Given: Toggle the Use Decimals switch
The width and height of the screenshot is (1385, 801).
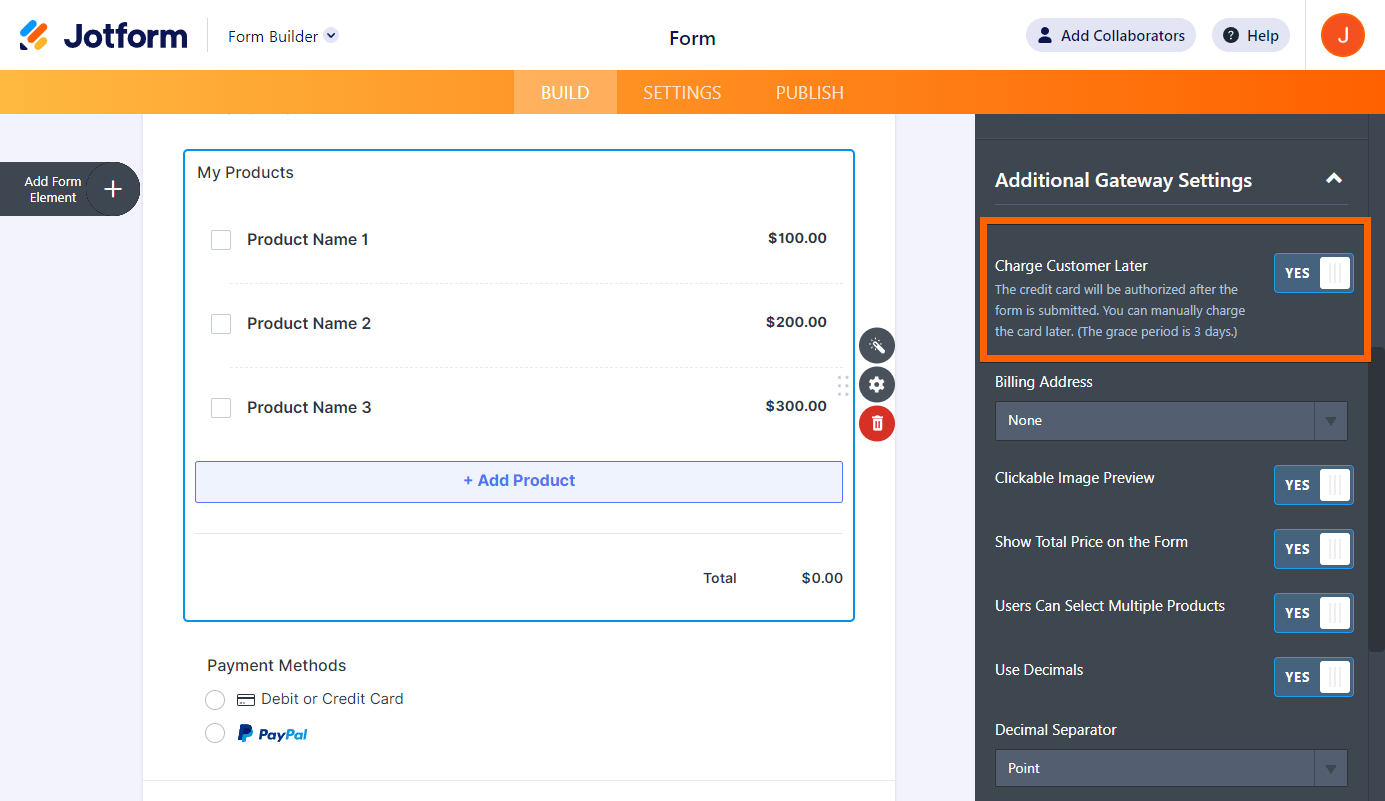Looking at the screenshot, I should (1314, 677).
